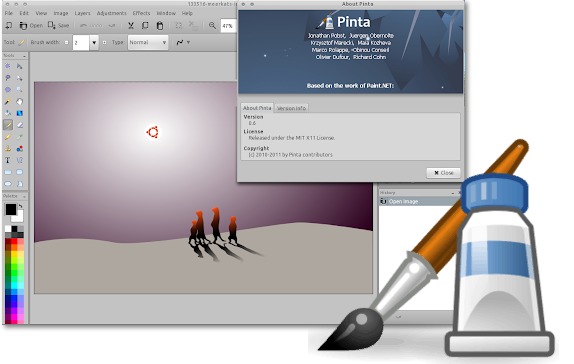Swap primary and secondary colors arrow
Viewport: 574px width, 364px height.
click(20, 206)
